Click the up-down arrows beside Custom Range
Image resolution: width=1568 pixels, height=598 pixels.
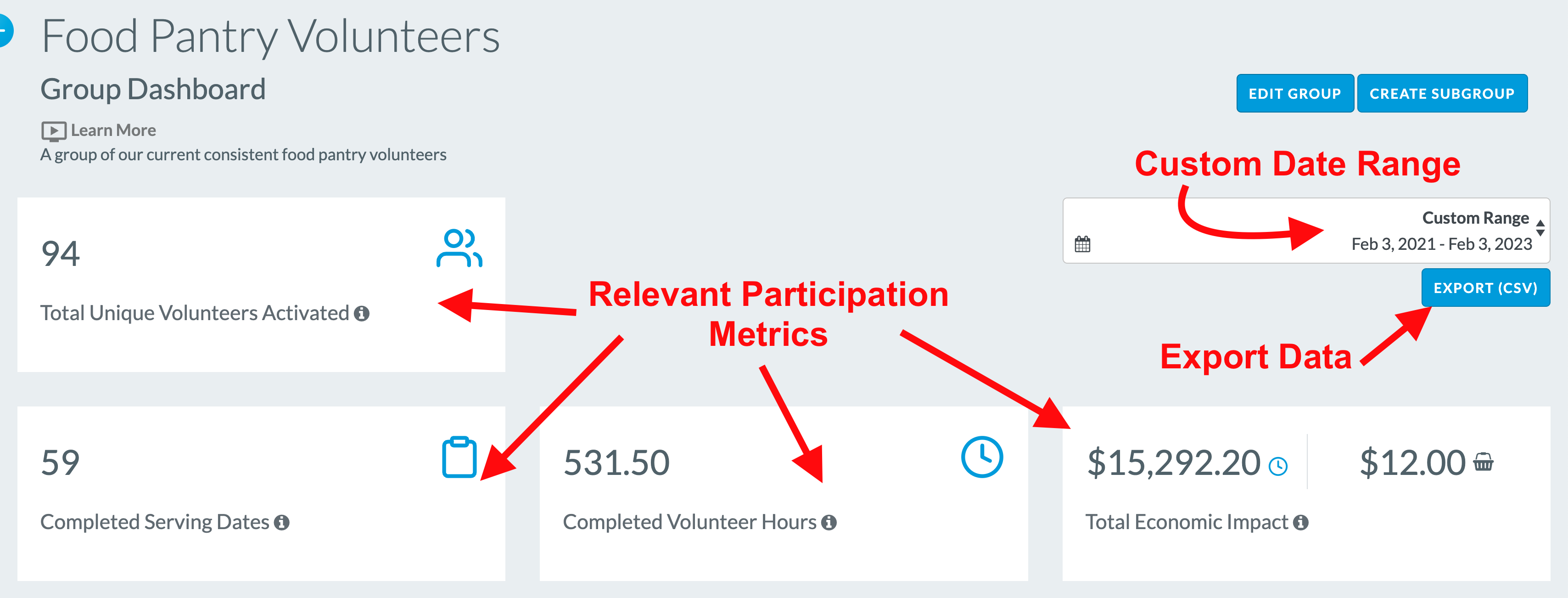click(1540, 228)
